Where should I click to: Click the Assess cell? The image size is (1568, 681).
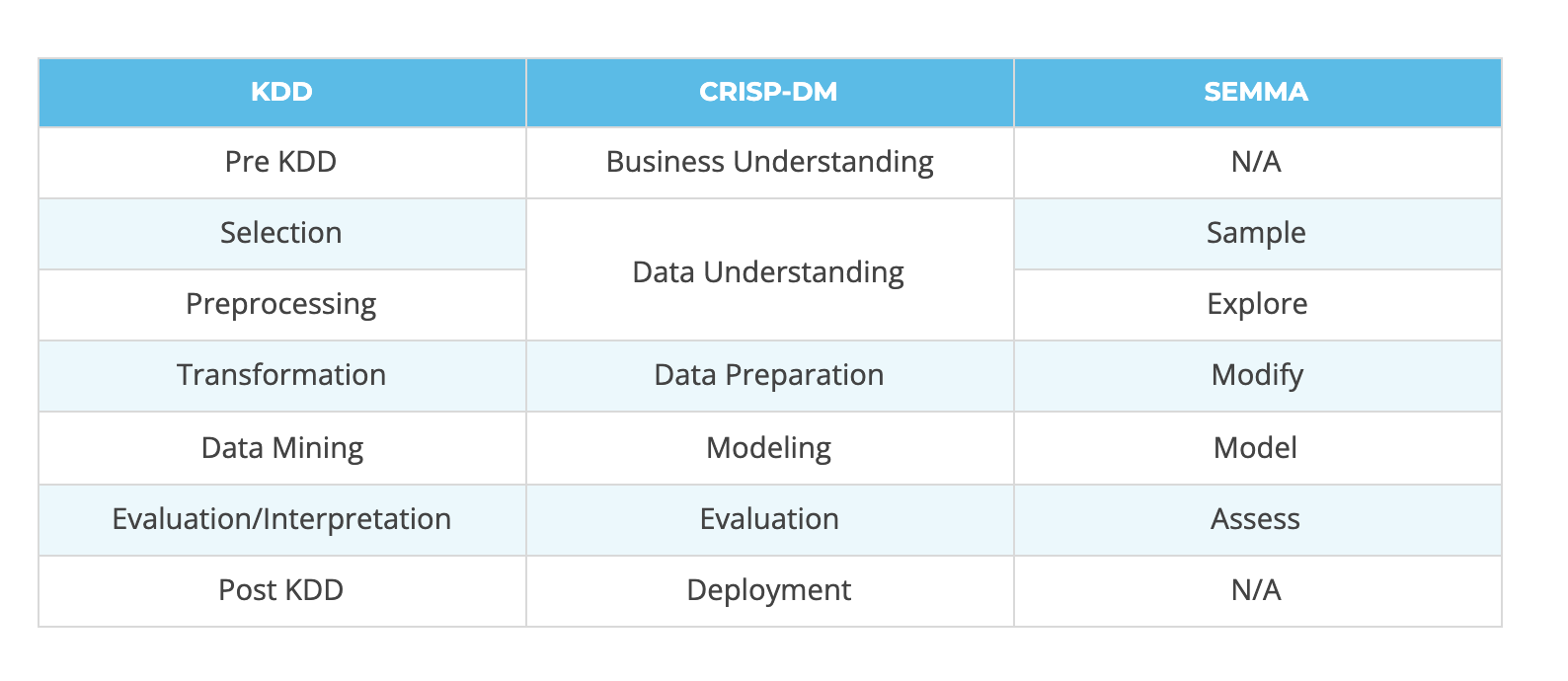1255,519
